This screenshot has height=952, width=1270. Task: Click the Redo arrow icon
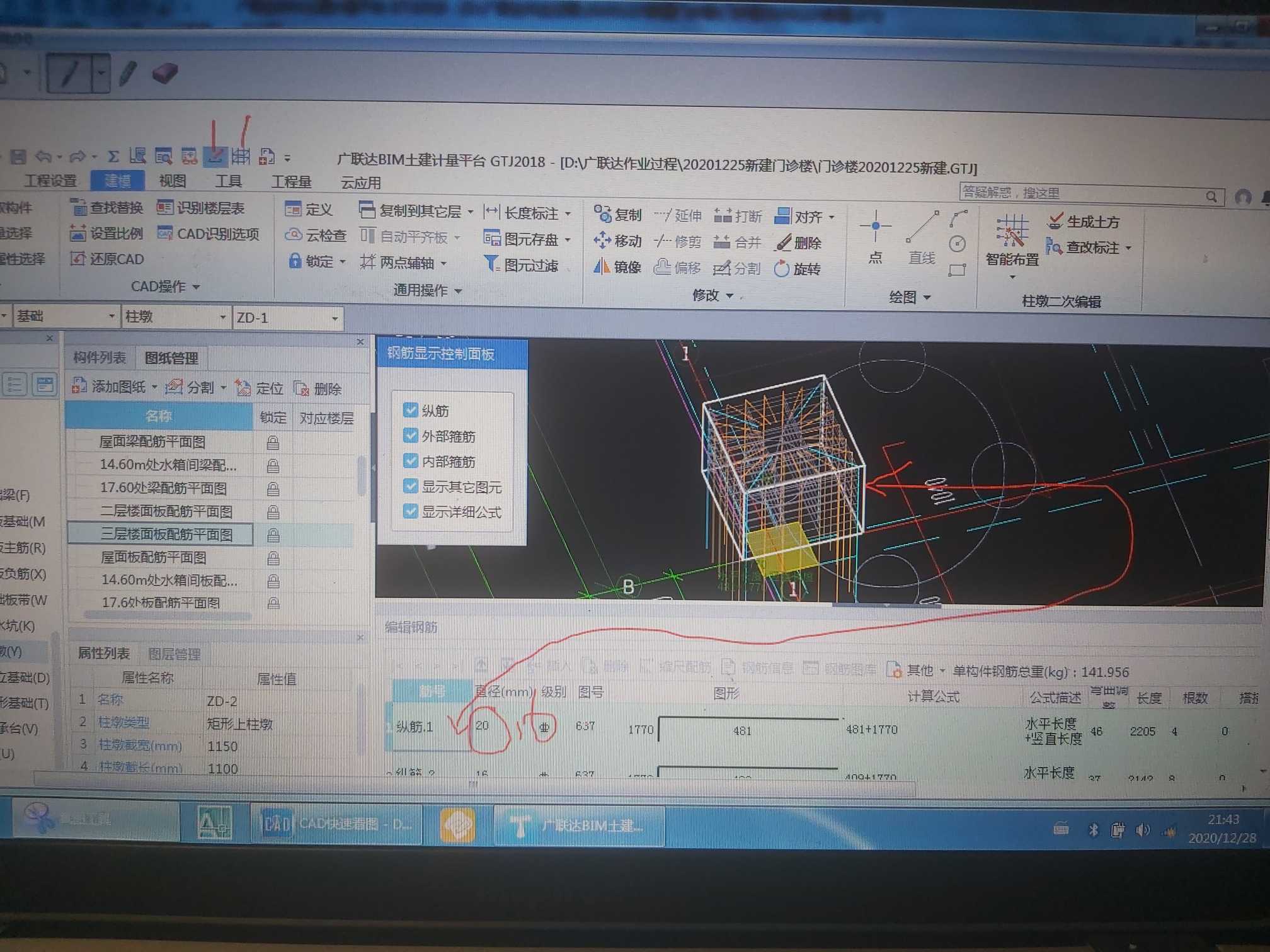tap(78, 156)
